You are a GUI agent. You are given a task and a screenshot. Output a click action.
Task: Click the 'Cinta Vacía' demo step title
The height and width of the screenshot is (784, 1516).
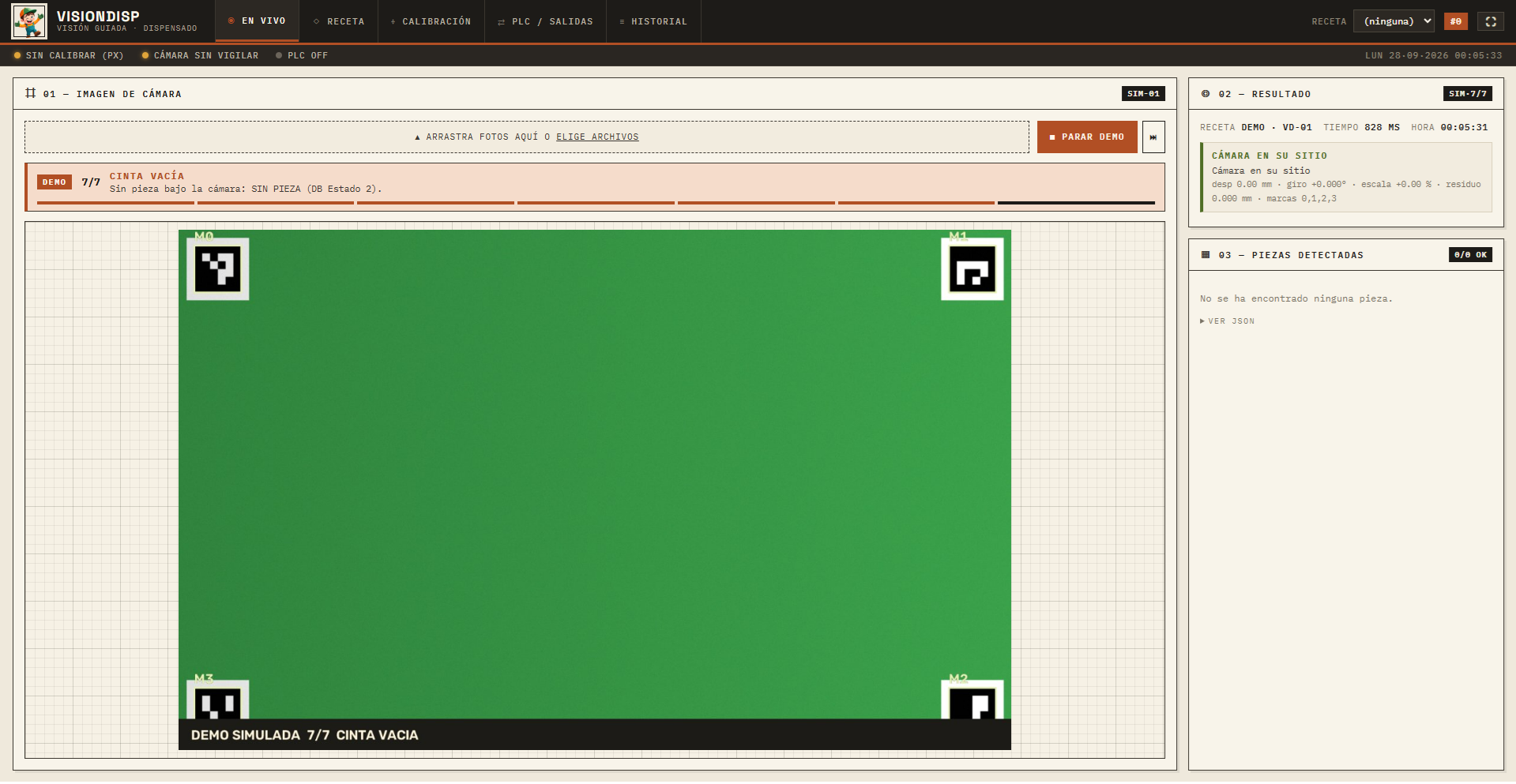147,176
